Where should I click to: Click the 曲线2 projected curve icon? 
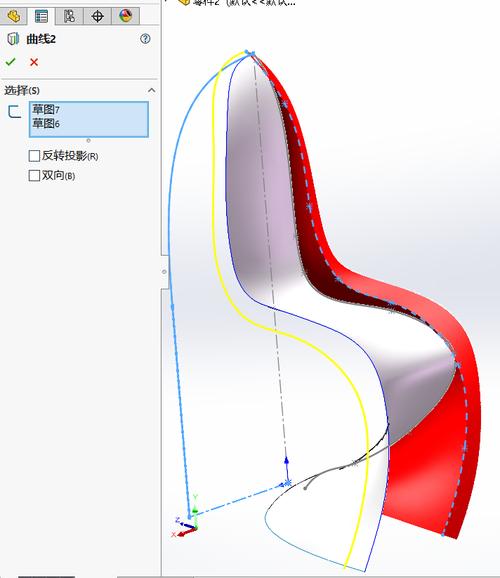click(x=13, y=39)
